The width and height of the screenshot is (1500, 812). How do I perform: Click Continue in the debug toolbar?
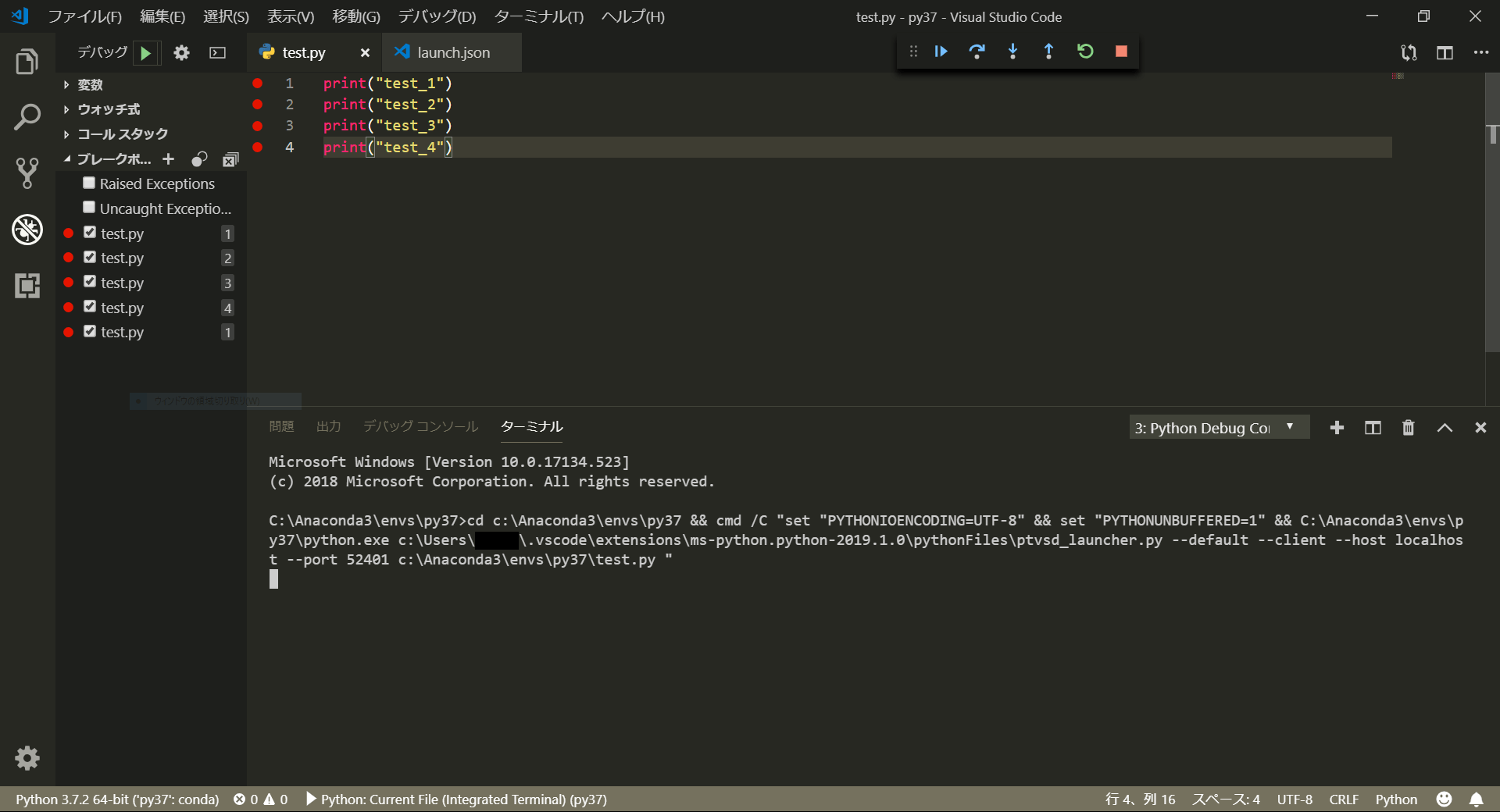pyautogui.click(x=941, y=52)
